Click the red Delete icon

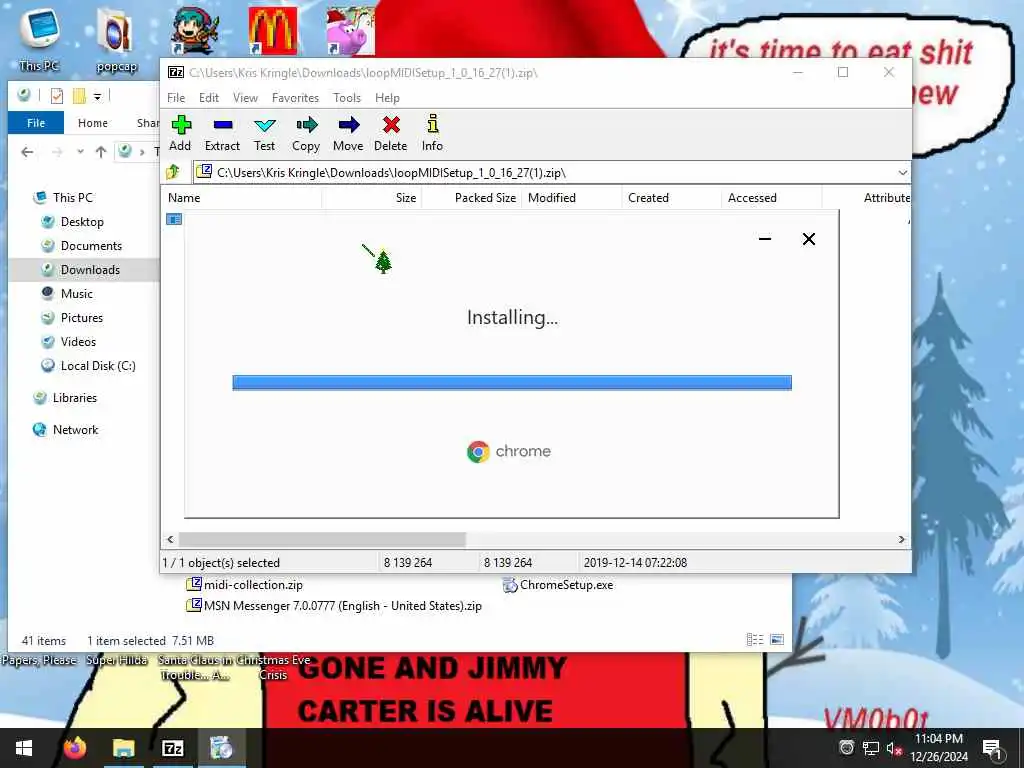pos(391,133)
